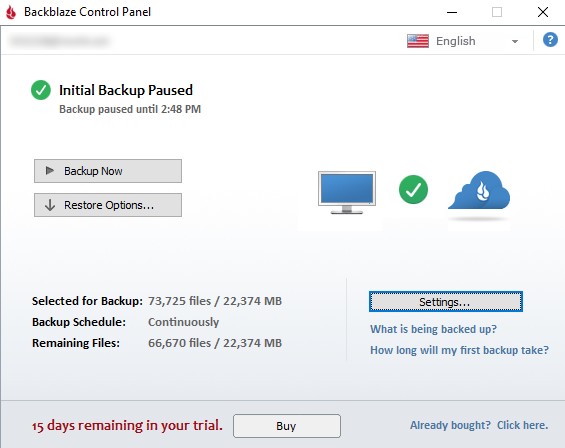Image resolution: width=565 pixels, height=448 pixels.
Task: Click '73,725 files / 22,374 MB' value
Action: (215, 301)
